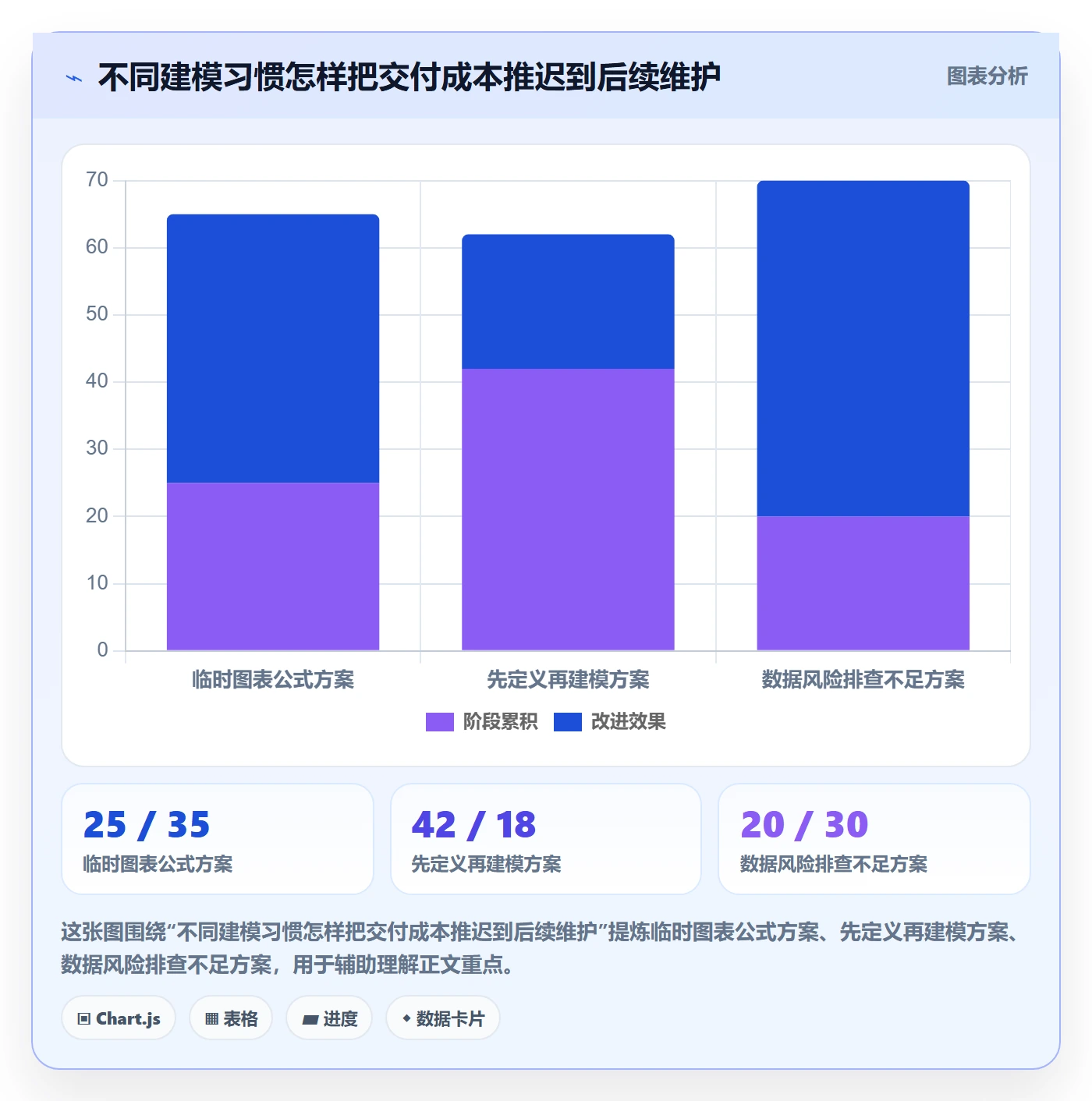Viewport: 1092px width, 1101px height.
Task: Click the 数据风险排查不足方案 x-axis label
Action: 863,680
